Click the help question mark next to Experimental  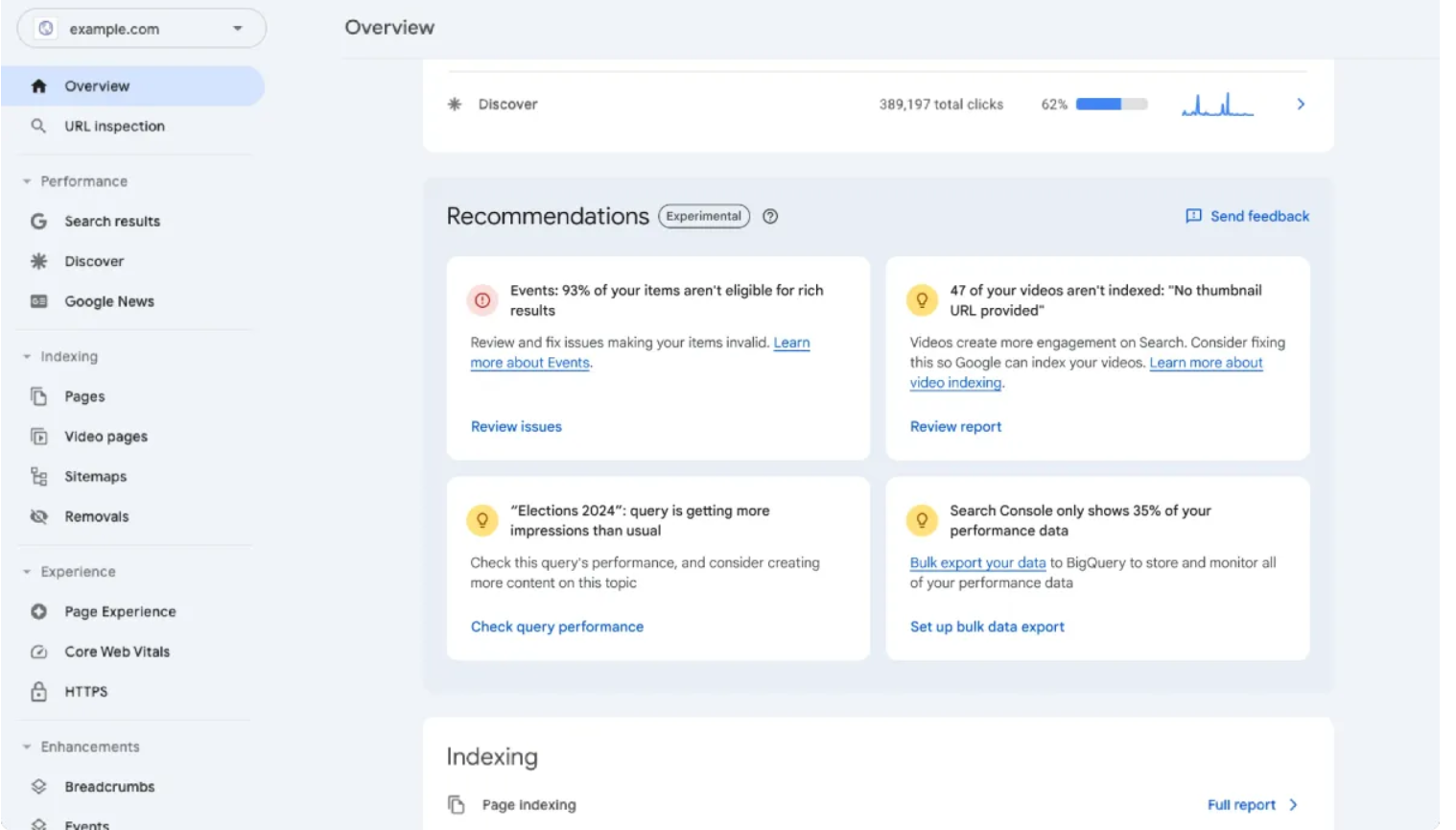coord(770,217)
